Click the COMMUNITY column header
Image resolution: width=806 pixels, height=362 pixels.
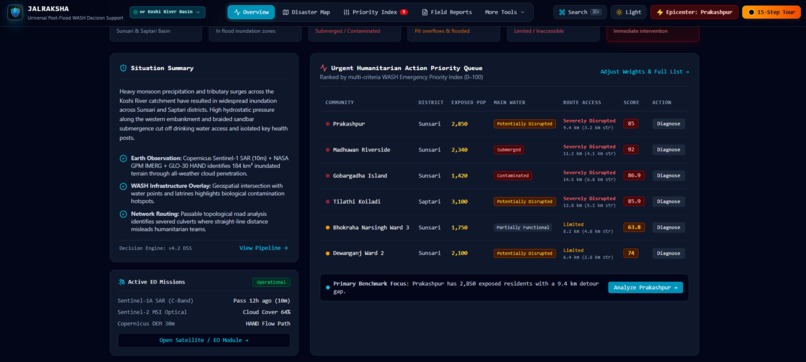[339, 102]
